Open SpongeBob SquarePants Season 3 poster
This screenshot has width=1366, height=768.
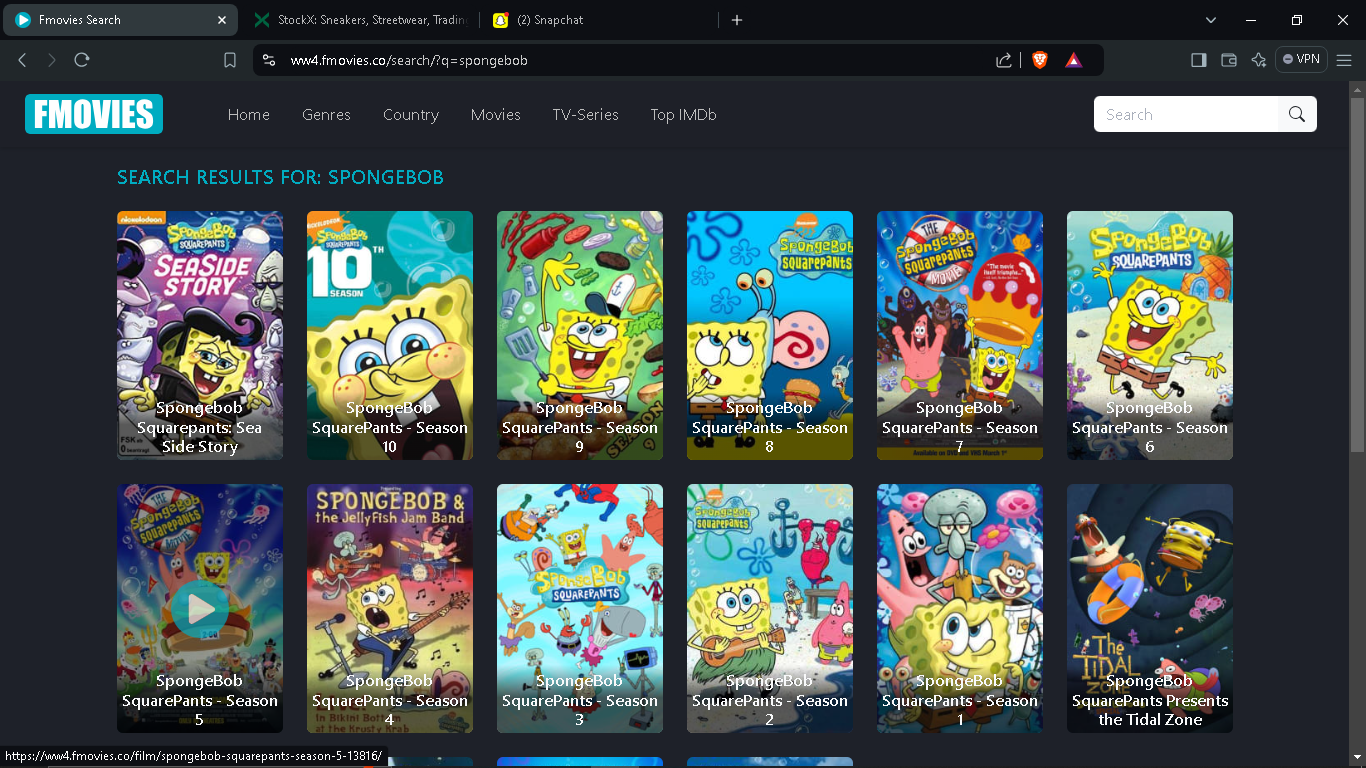pyautogui.click(x=580, y=608)
